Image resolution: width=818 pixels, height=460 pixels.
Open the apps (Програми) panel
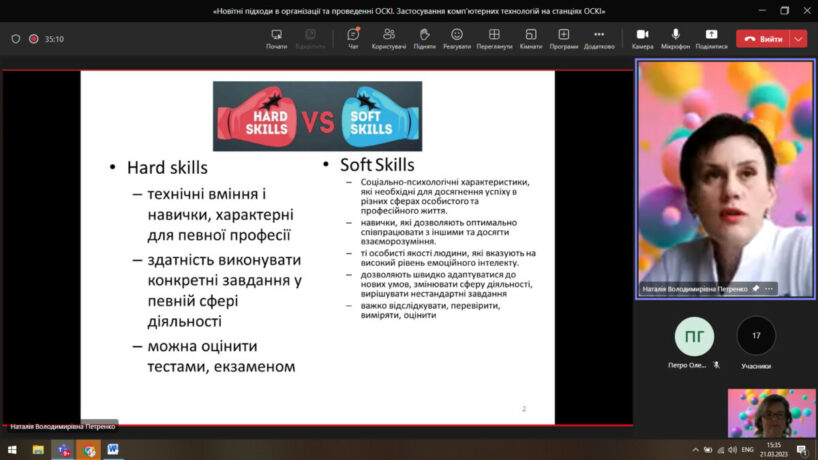(x=564, y=38)
